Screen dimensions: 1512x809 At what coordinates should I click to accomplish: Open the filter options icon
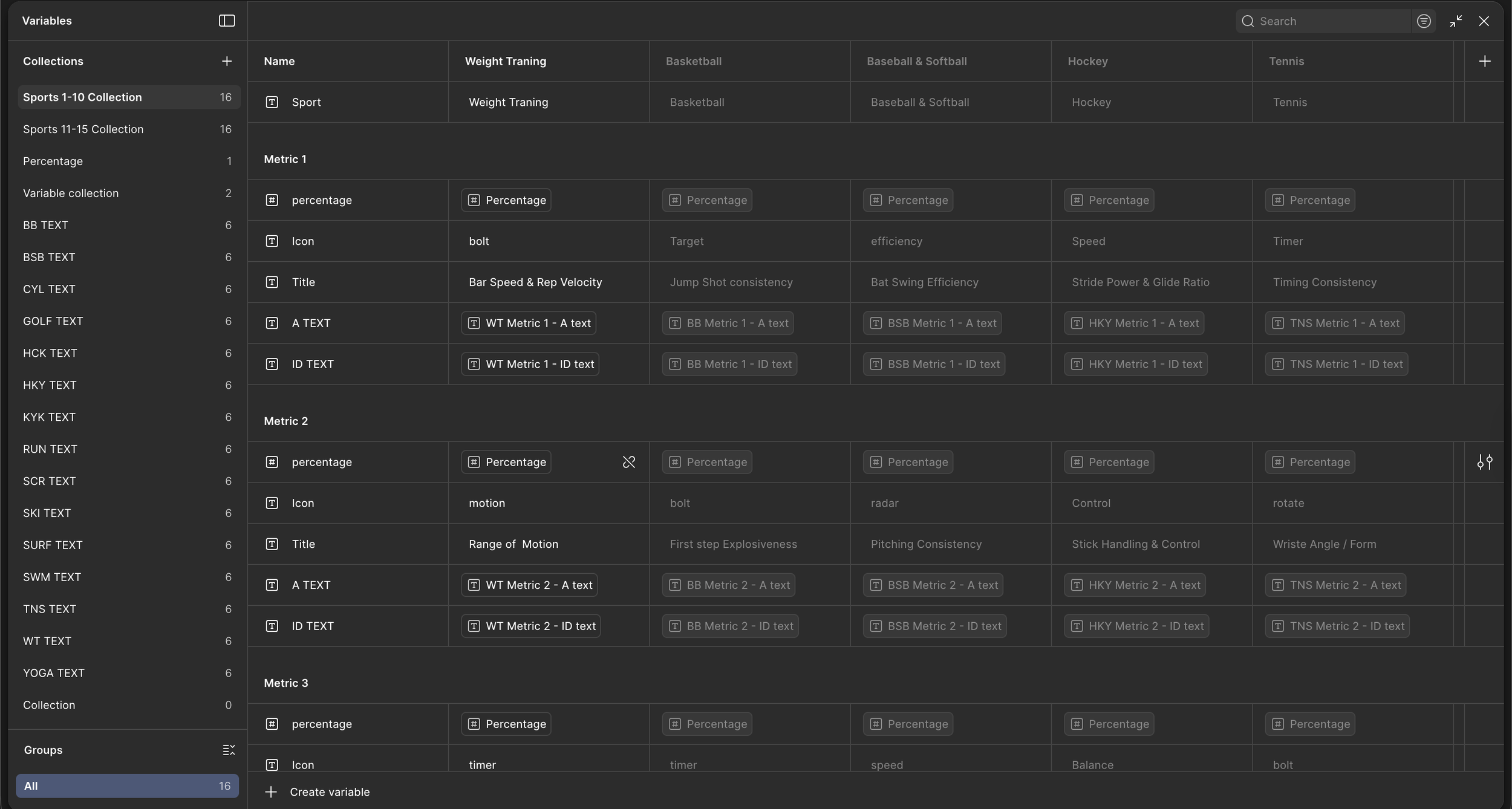[x=1424, y=21]
